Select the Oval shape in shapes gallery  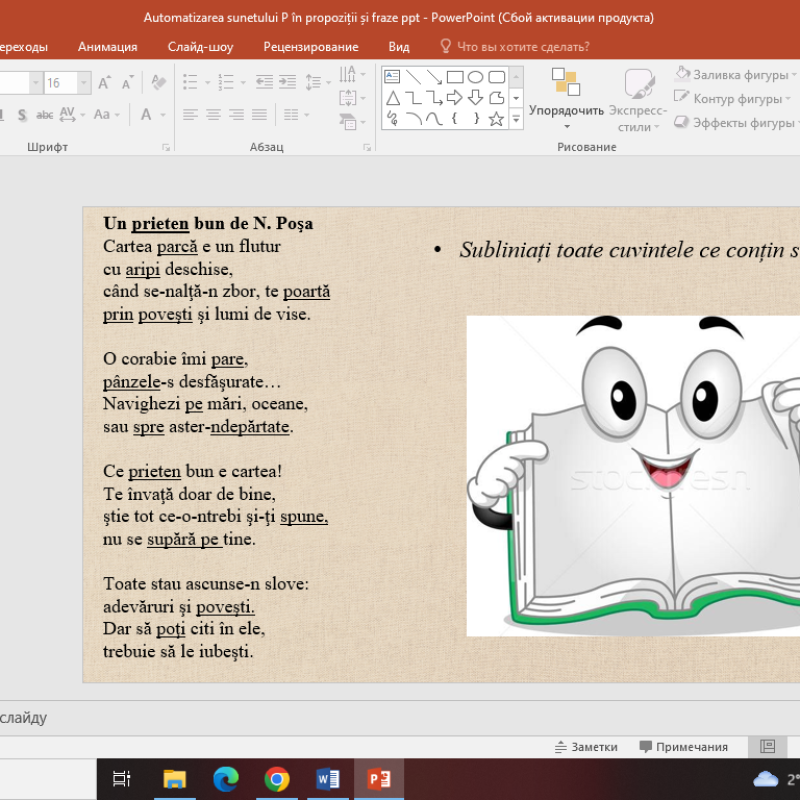click(x=477, y=77)
